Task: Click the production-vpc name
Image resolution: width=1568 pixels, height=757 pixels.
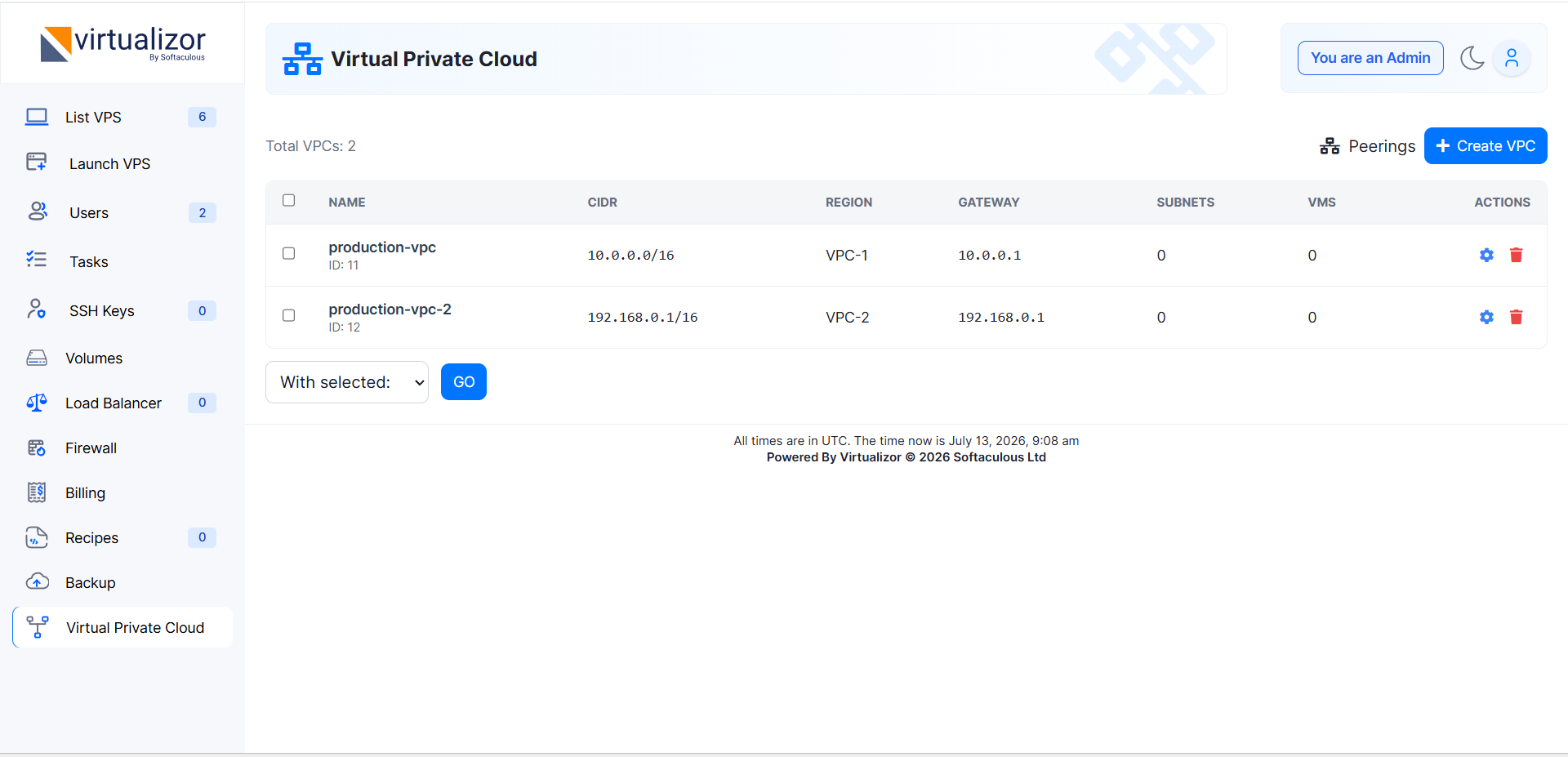Action: tap(382, 247)
